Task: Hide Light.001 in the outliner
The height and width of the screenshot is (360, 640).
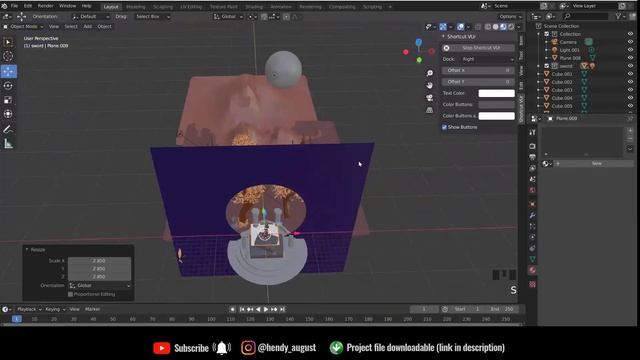Action: coord(631,50)
